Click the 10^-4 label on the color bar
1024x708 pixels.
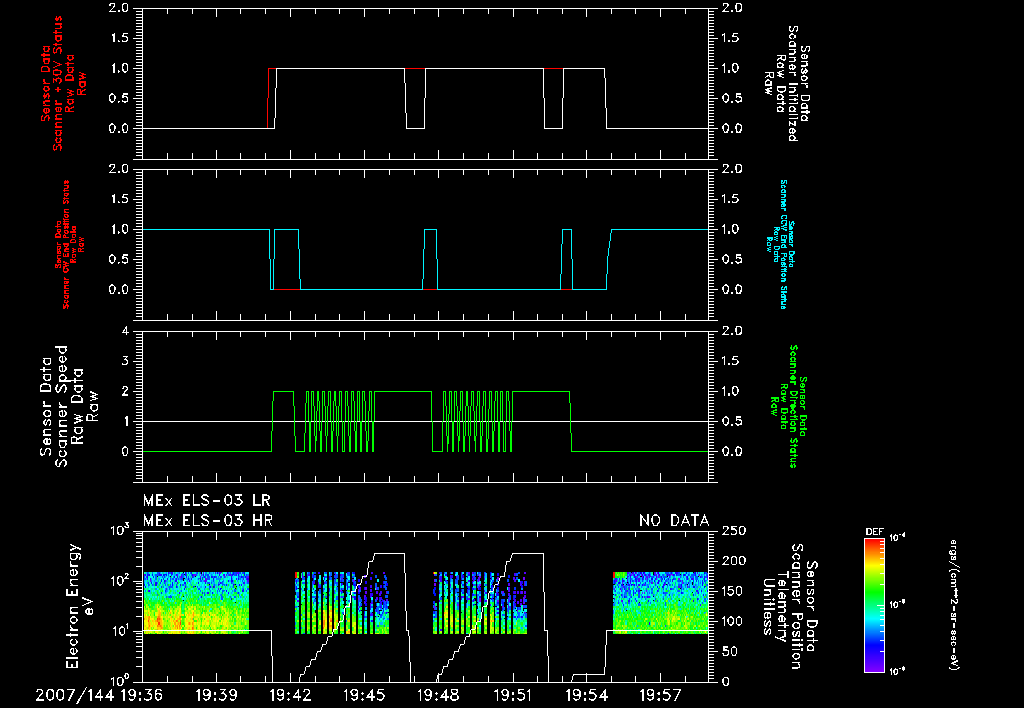(898, 538)
